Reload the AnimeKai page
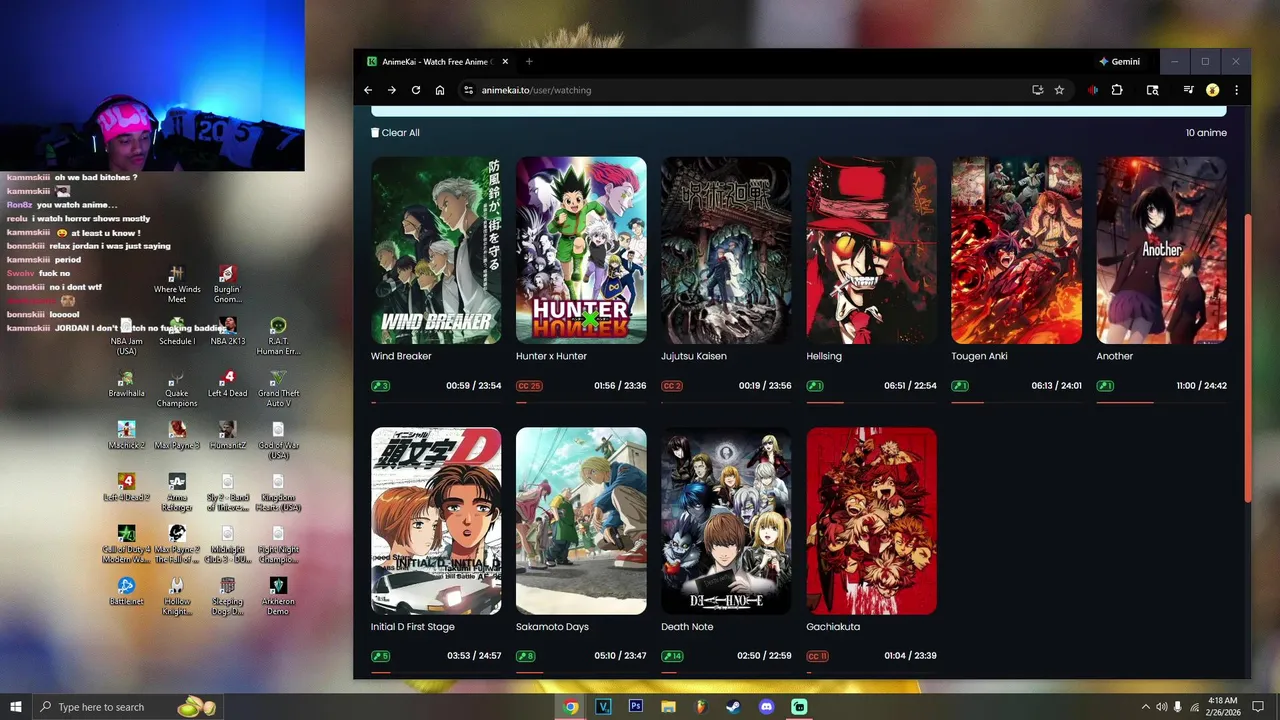The image size is (1280, 720). coord(416,90)
